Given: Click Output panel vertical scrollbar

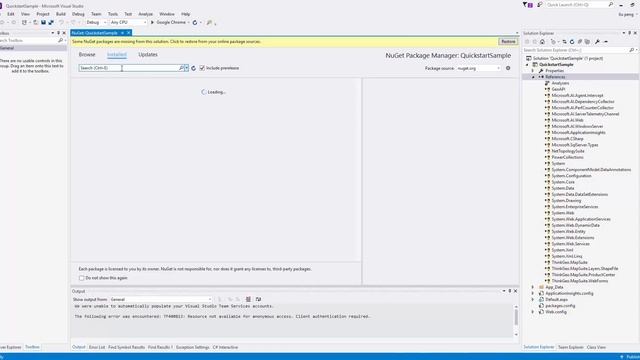Looking at the screenshot, I should pyautogui.click(x=516, y=320).
